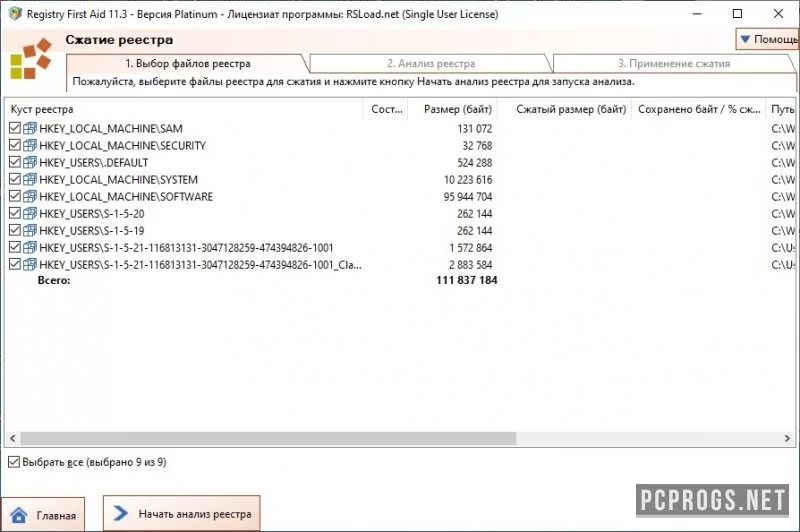Select the HKEY_LOCAL_MACHINE\SYSTEM row text
800x532 pixels.
[x=118, y=180]
